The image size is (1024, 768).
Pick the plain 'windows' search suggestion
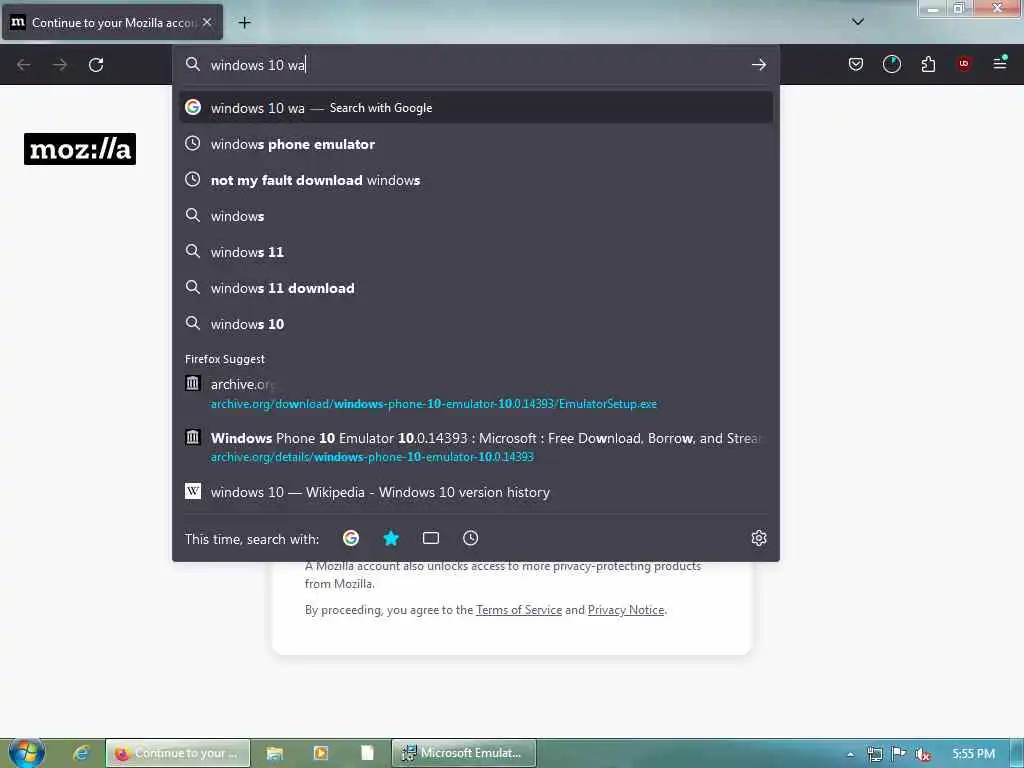(476, 216)
